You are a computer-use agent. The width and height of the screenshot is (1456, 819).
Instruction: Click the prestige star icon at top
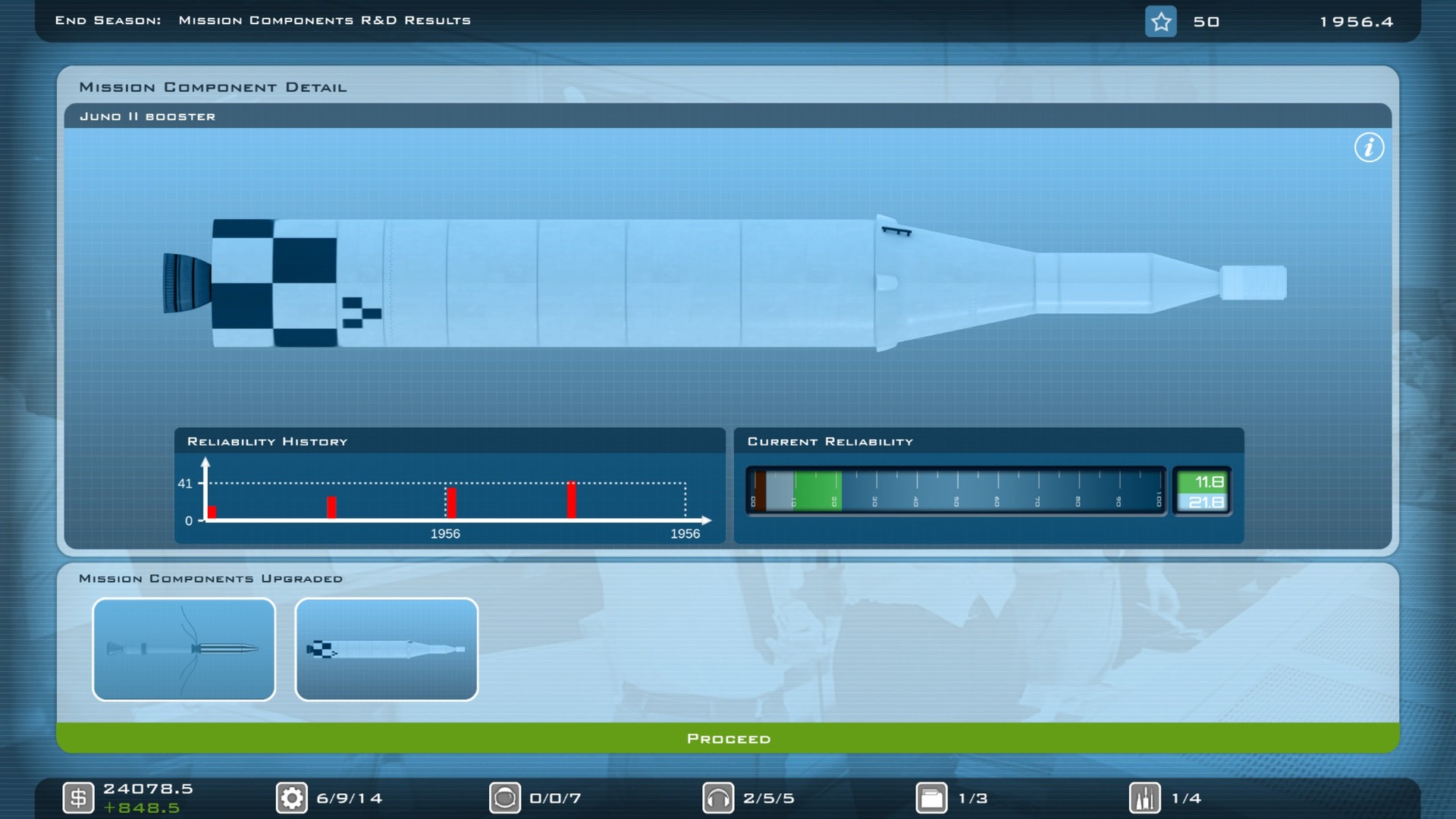(x=1161, y=21)
